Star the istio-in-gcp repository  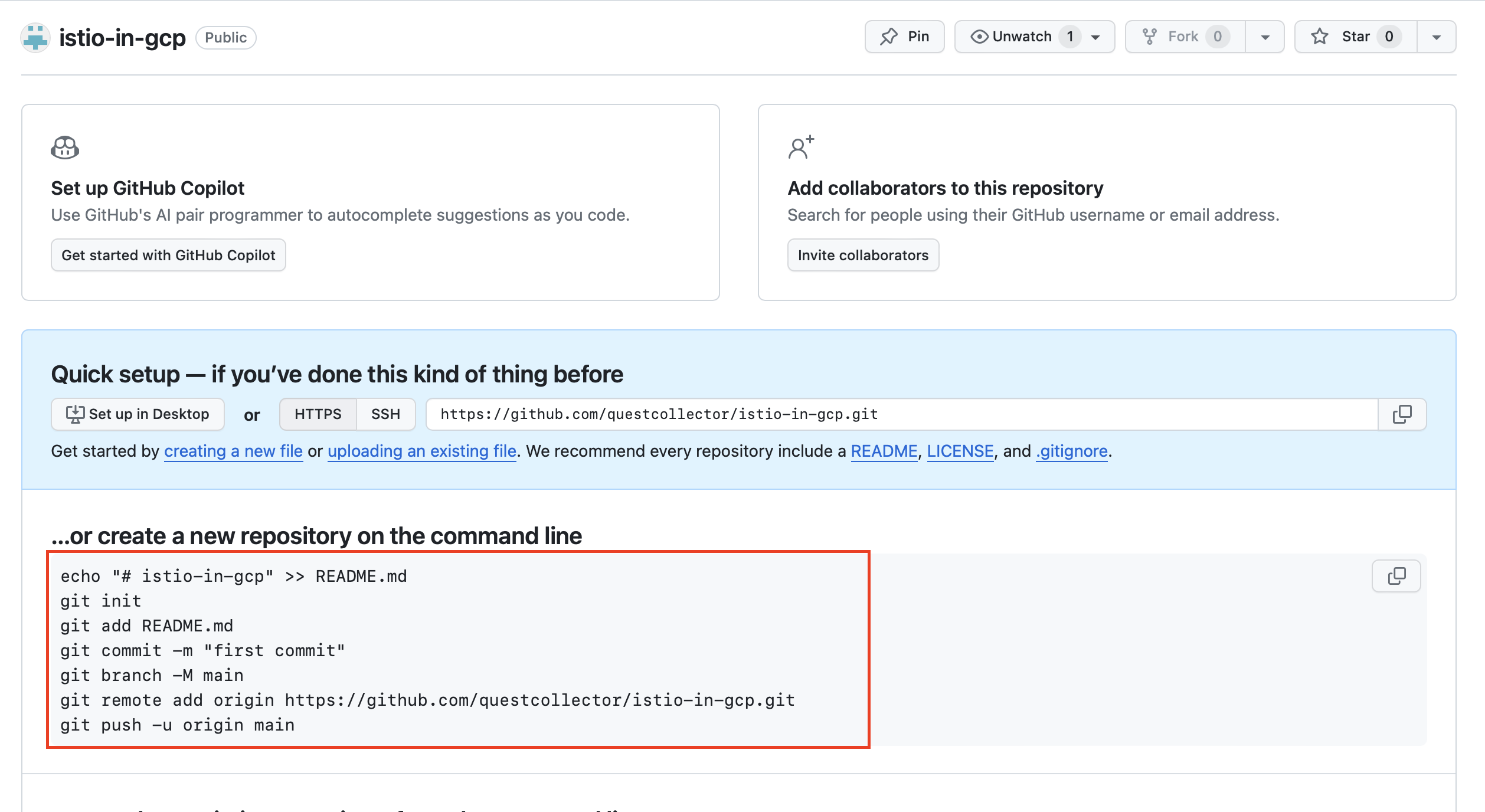(1355, 37)
